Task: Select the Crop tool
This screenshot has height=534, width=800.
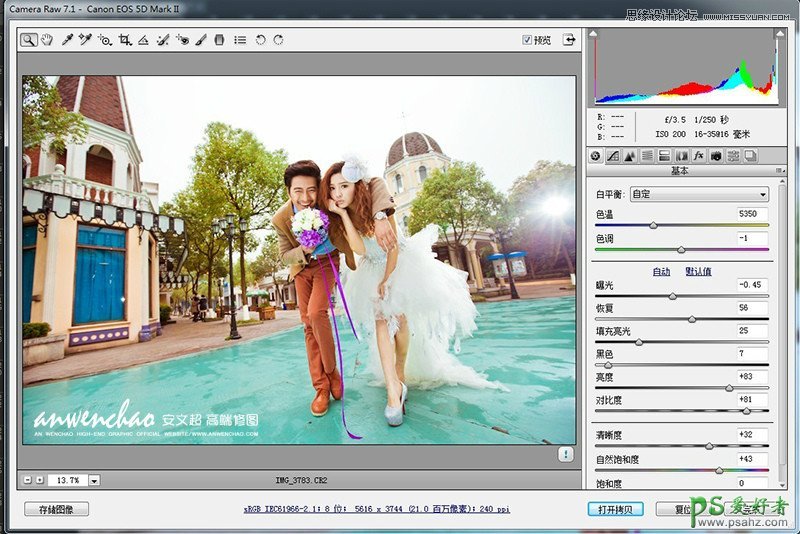Action: (x=125, y=40)
